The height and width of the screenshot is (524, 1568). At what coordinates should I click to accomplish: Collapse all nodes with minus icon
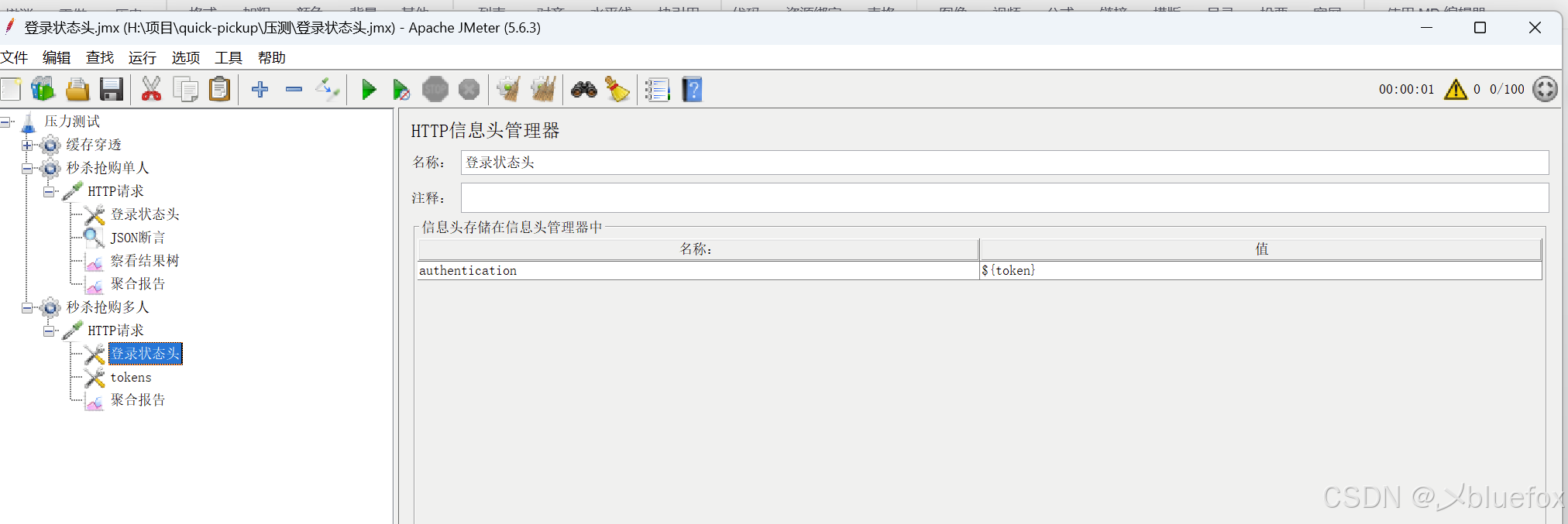coord(294,90)
